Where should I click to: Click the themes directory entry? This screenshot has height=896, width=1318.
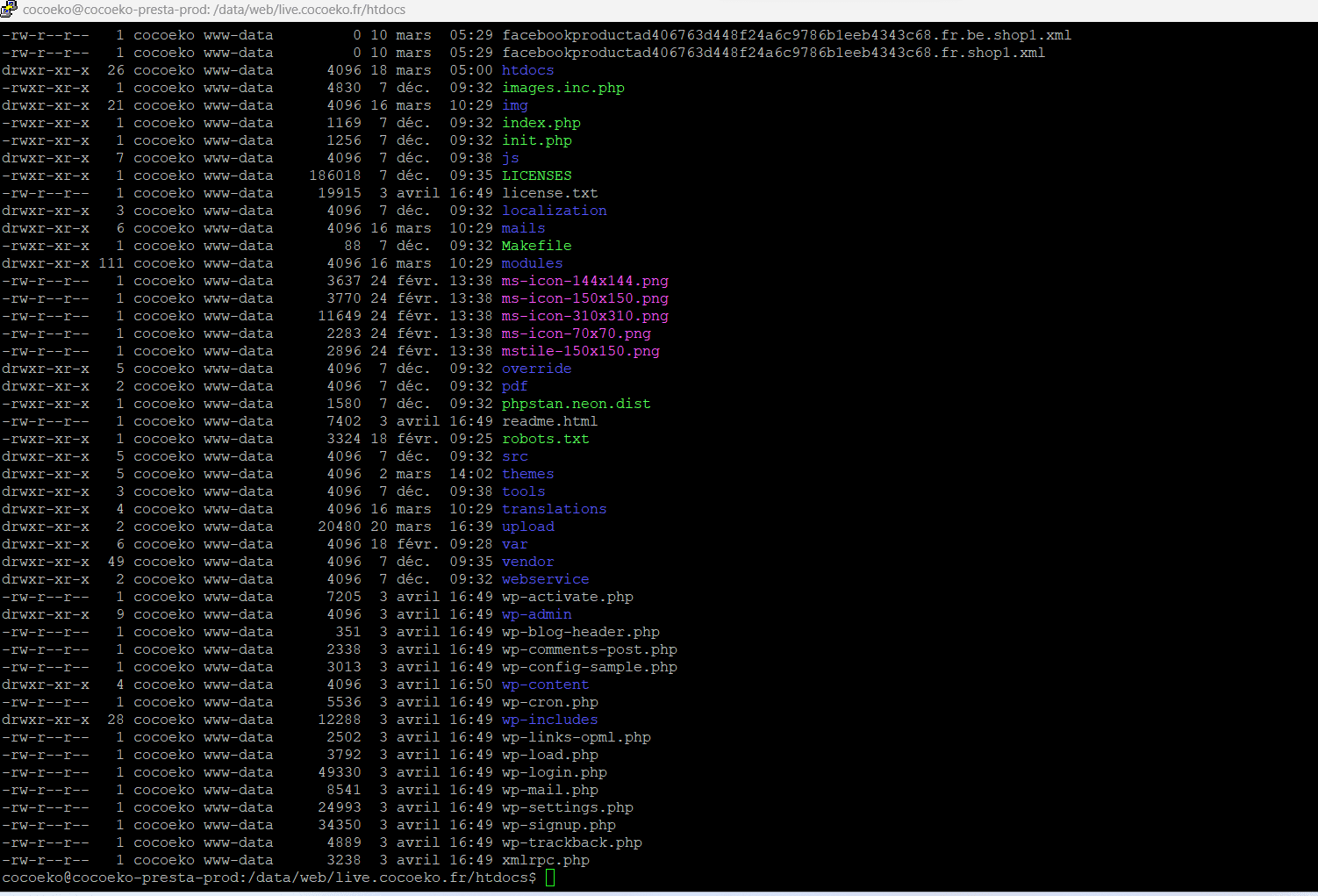tap(527, 474)
